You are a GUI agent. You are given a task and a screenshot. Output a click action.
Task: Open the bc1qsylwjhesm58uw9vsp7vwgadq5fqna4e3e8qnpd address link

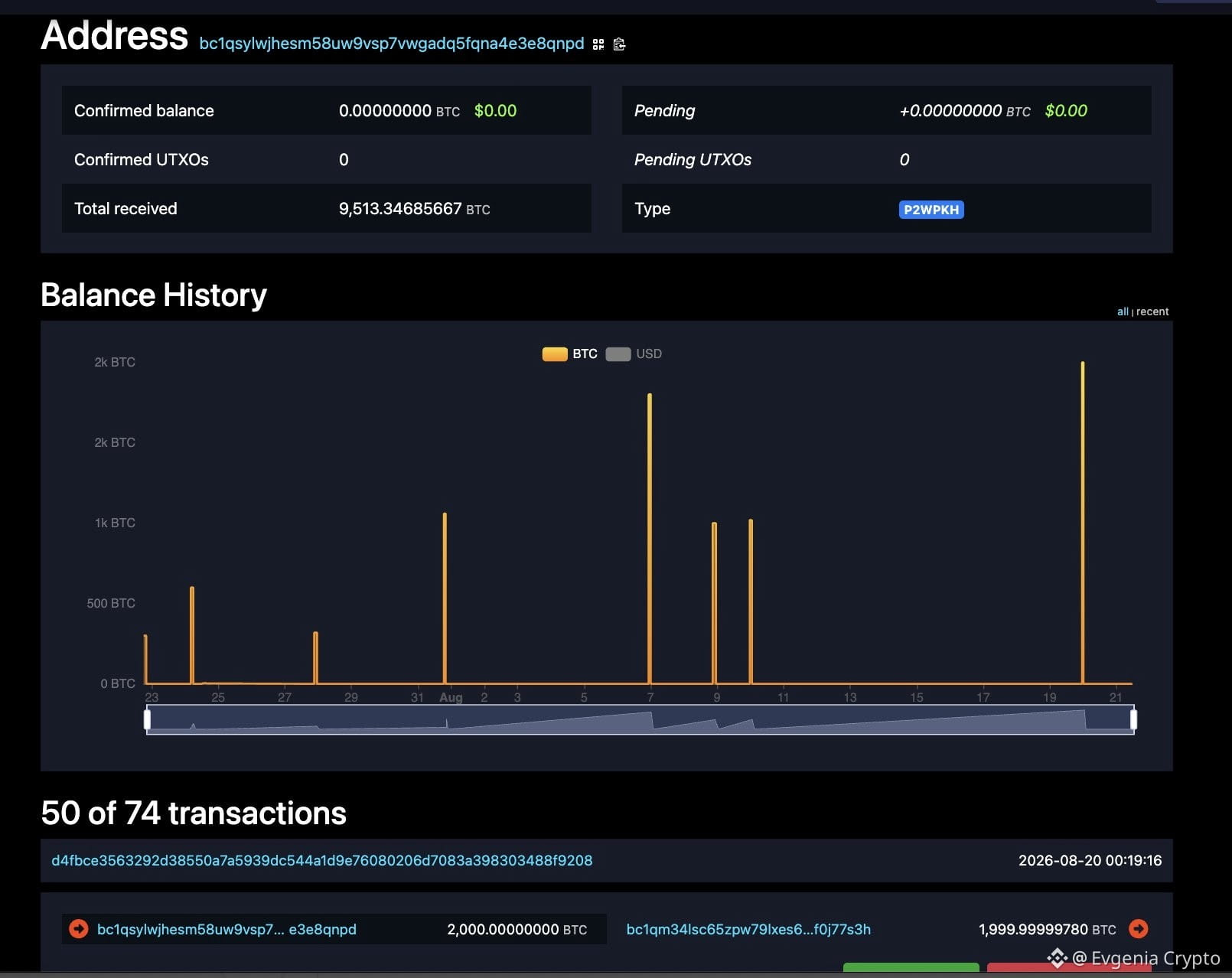coord(392,44)
